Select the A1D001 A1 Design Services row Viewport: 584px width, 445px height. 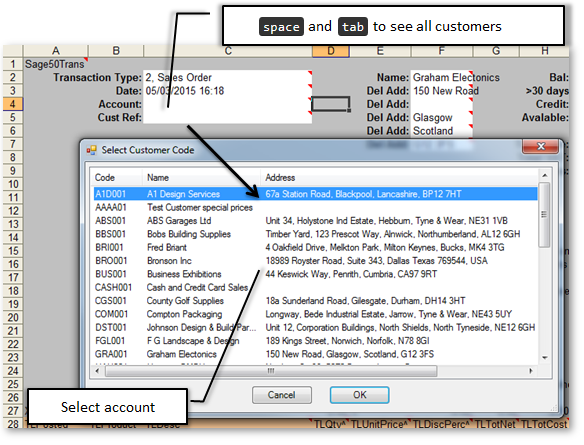click(316, 194)
